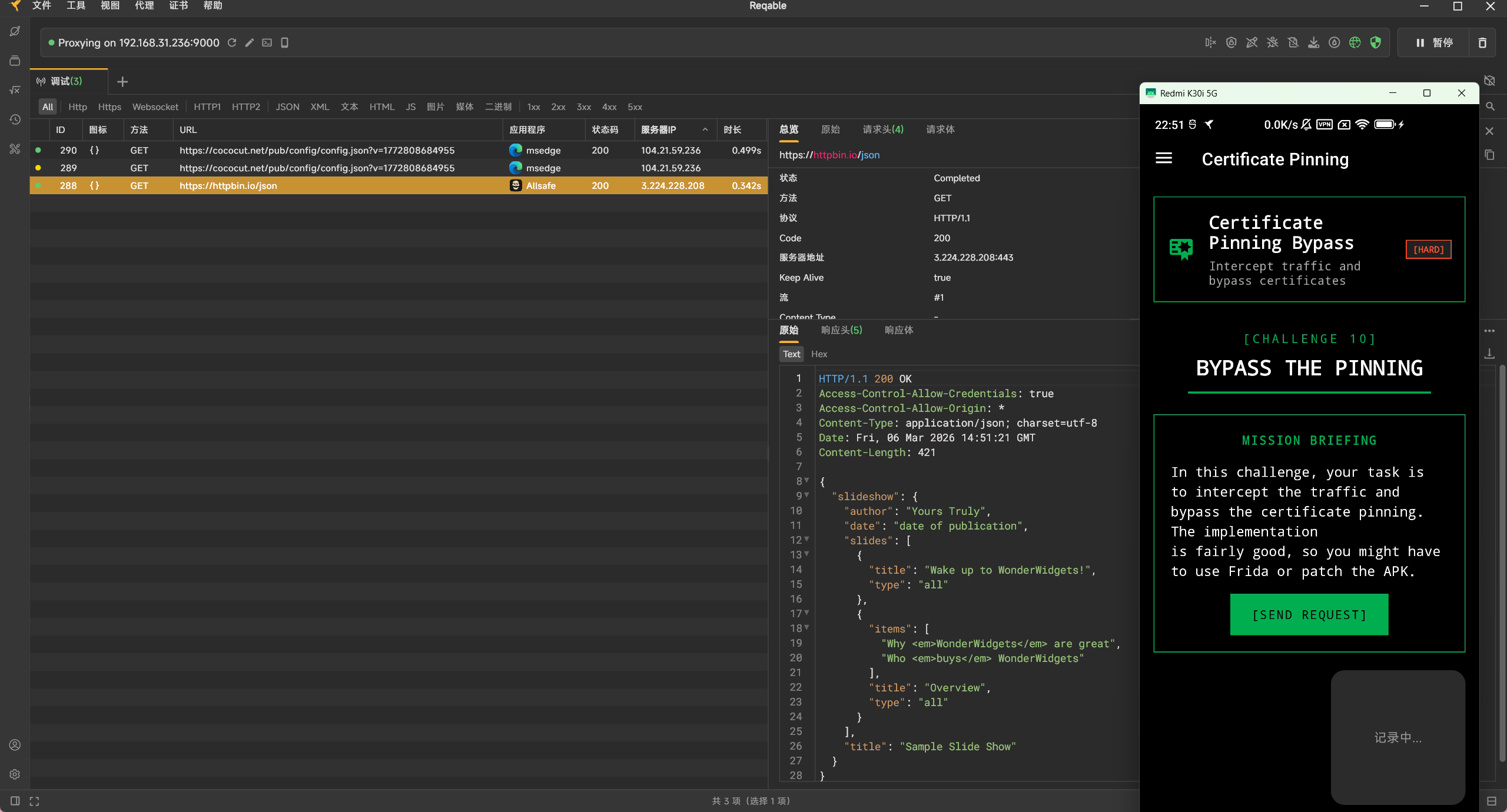
Task: Toggle the green globe system proxy icon
Action: click(1355, 42)
